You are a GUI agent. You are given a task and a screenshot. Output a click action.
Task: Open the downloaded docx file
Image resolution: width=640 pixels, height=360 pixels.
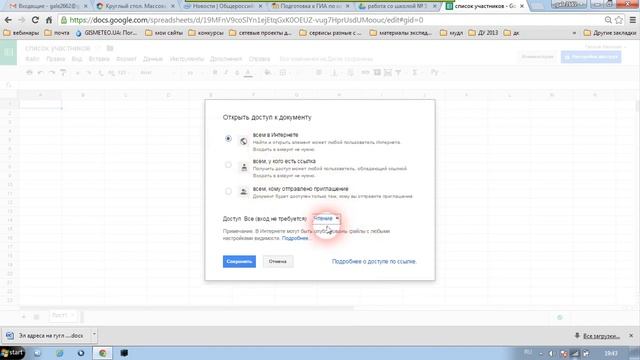click(x=46, y=336)
